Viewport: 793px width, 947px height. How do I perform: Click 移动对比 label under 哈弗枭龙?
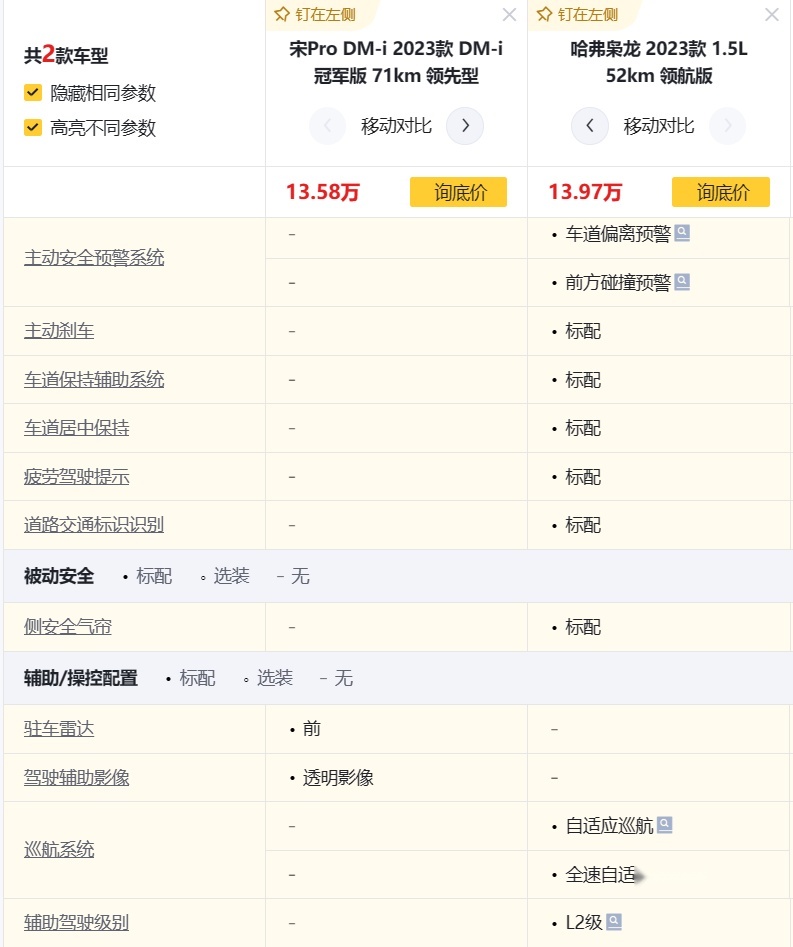point(658,126)
